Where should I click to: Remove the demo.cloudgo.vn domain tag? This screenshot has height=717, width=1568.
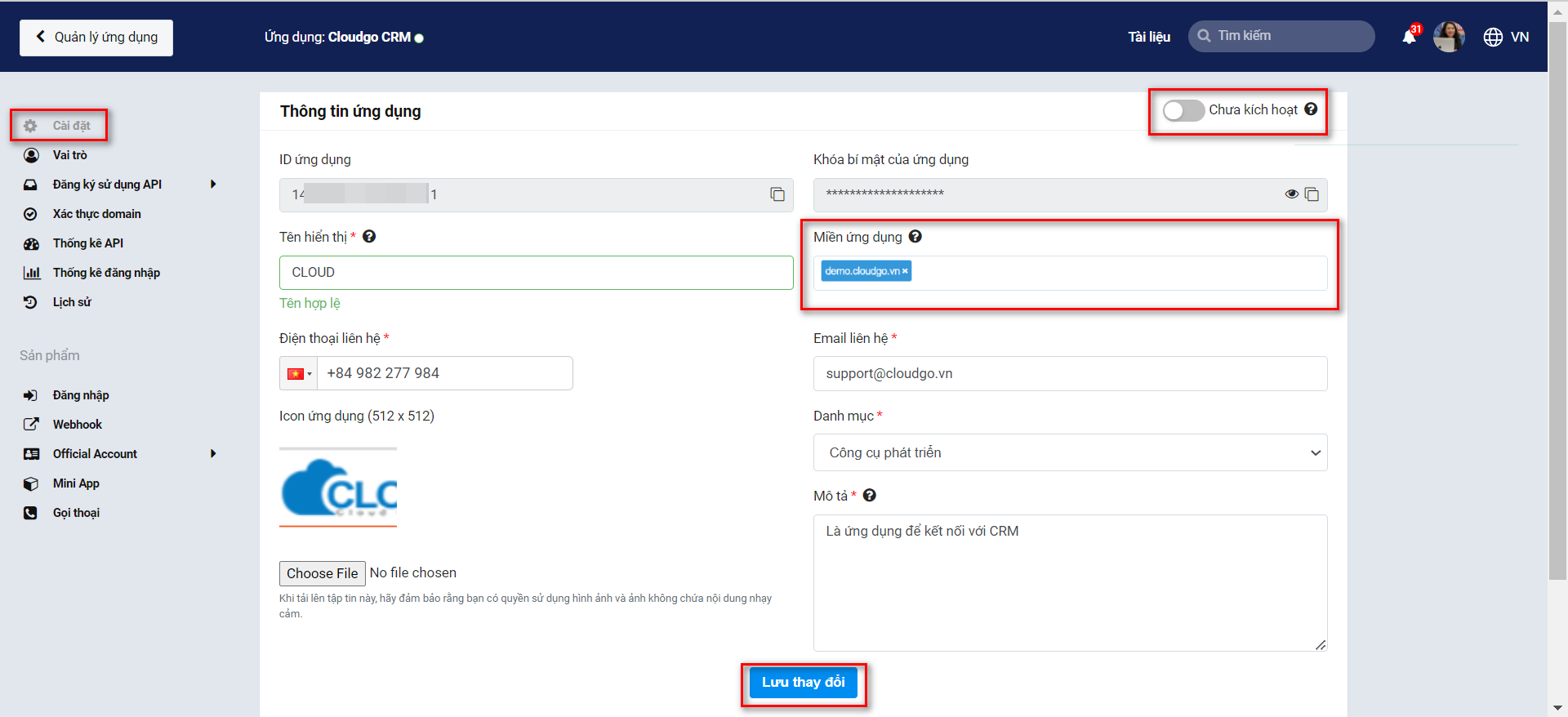[x=905, y=271]
